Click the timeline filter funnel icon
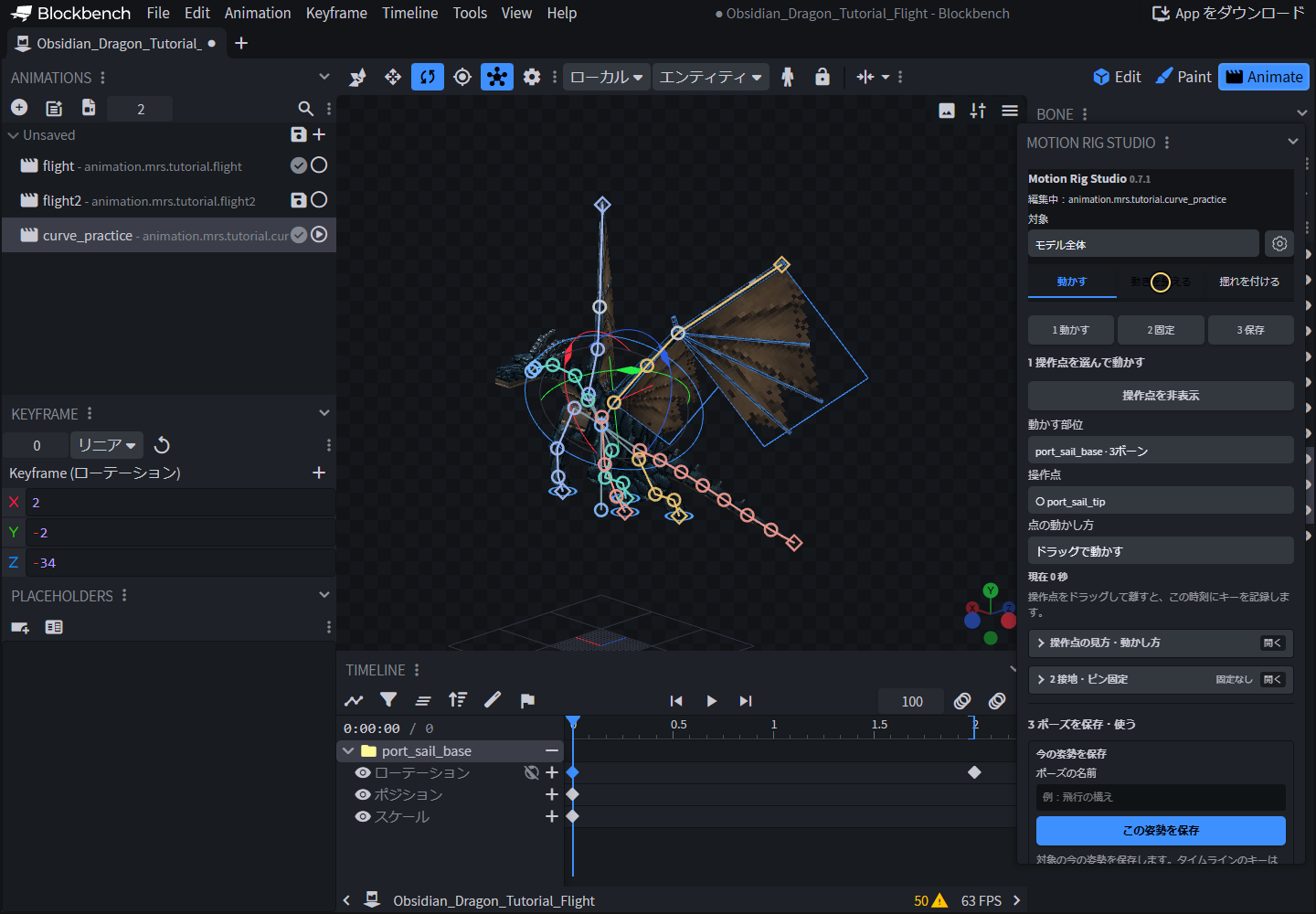Image resolution: width=1316 pixels, height=914 pixels. tap(388, 700)
